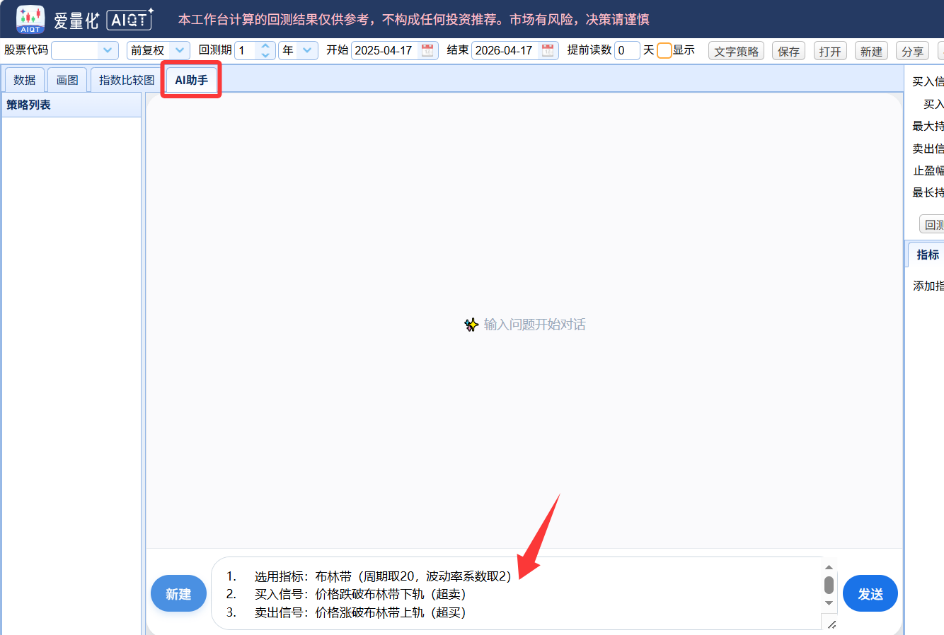This screenshot has height=635, width=944.
Task: Click the 爱量化 brand title text
Action: (76, 20)
